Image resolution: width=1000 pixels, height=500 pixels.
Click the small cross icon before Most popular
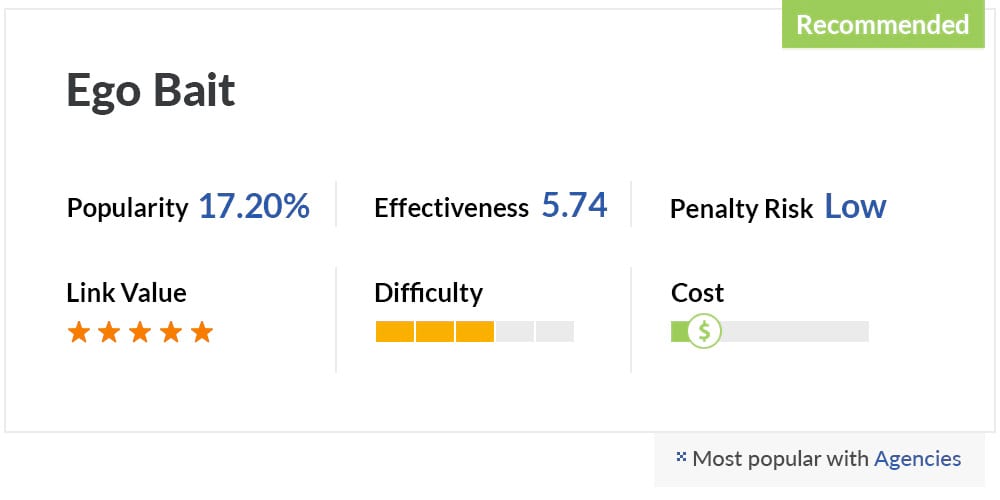[x=681, y=457]
